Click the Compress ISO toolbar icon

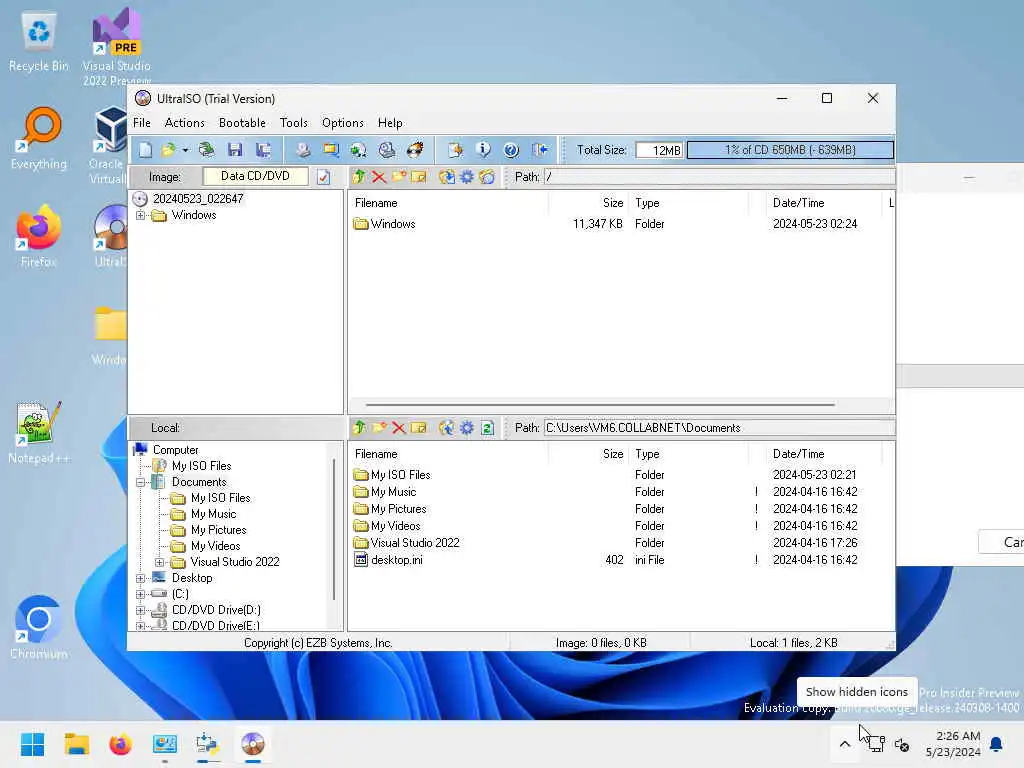(x=330, y=150)
